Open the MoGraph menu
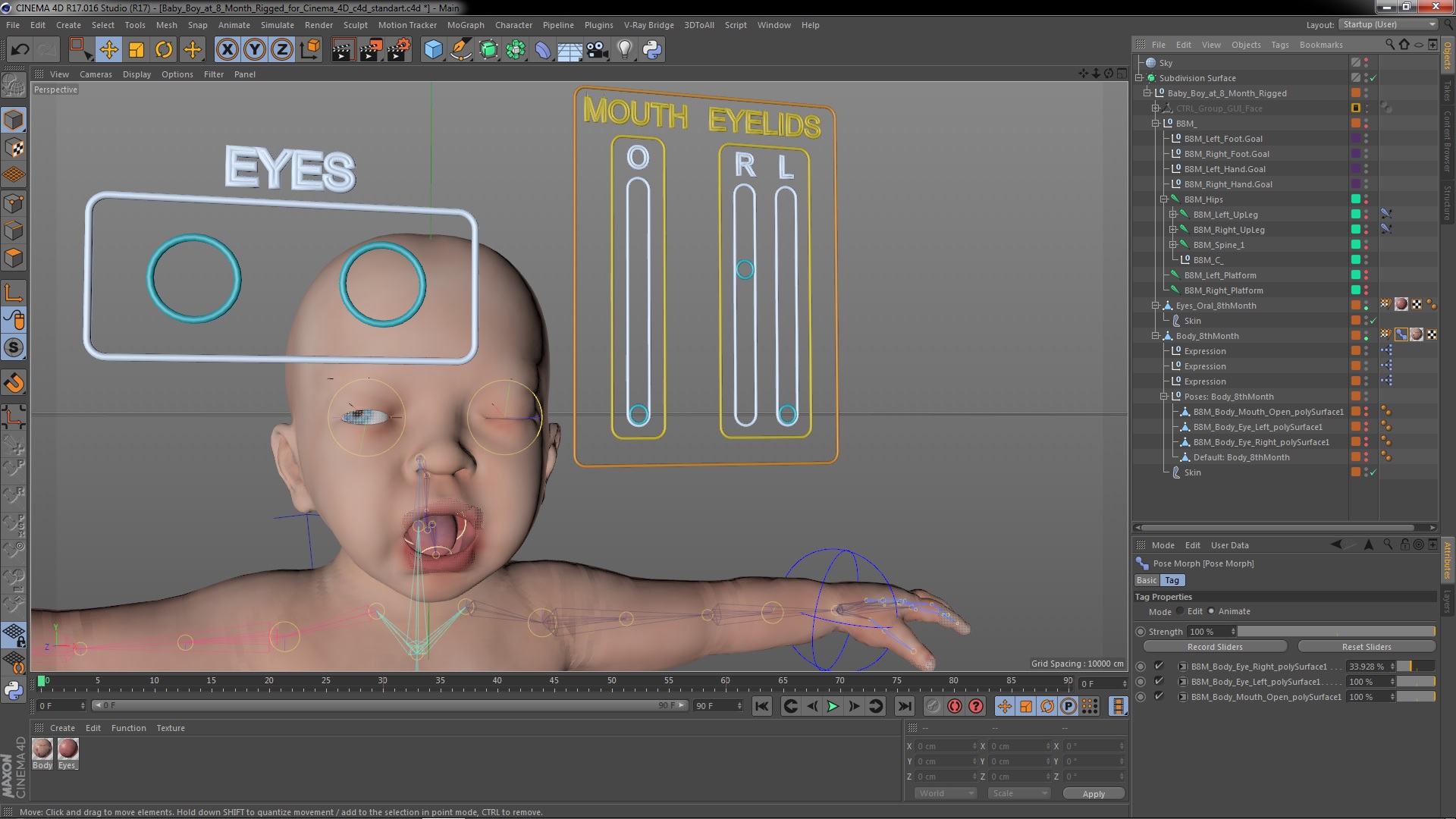The image size is (1456, 819). [x=466, y=25]
